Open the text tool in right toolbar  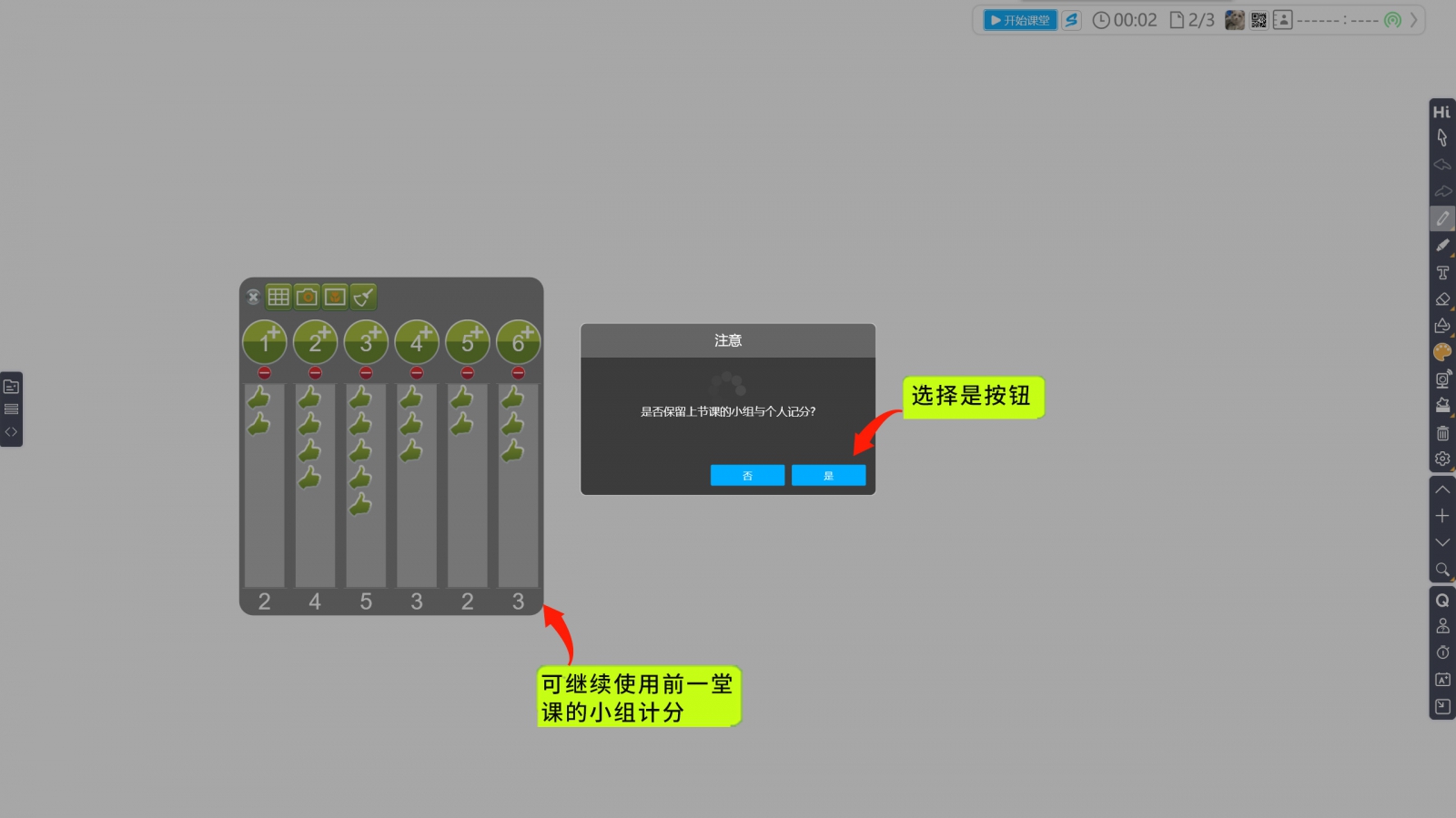(x=1442, y=273)
